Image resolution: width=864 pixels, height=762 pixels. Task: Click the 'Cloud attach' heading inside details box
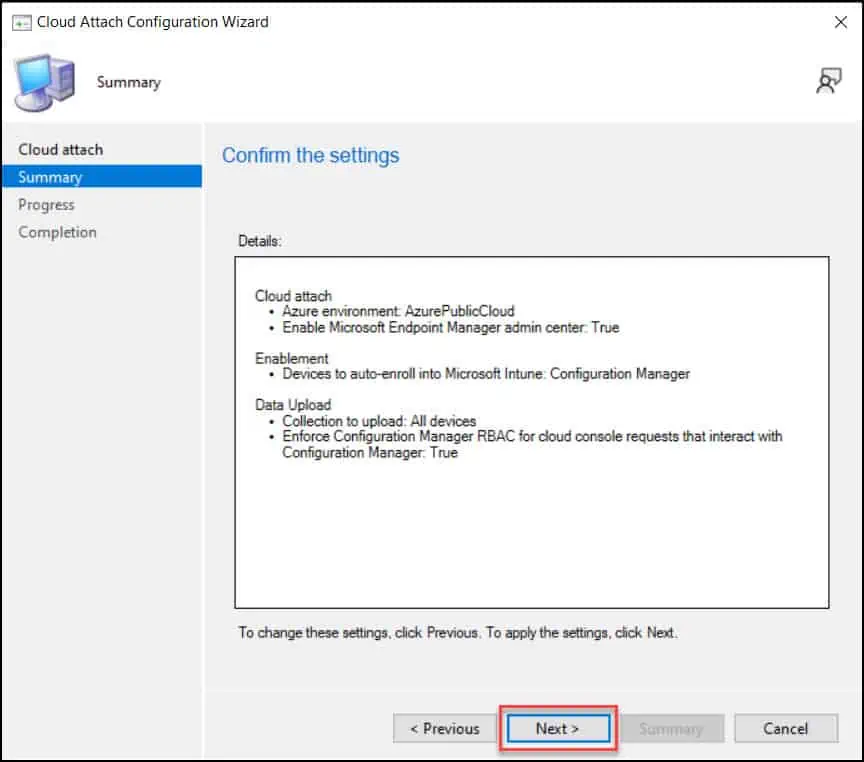293,296
